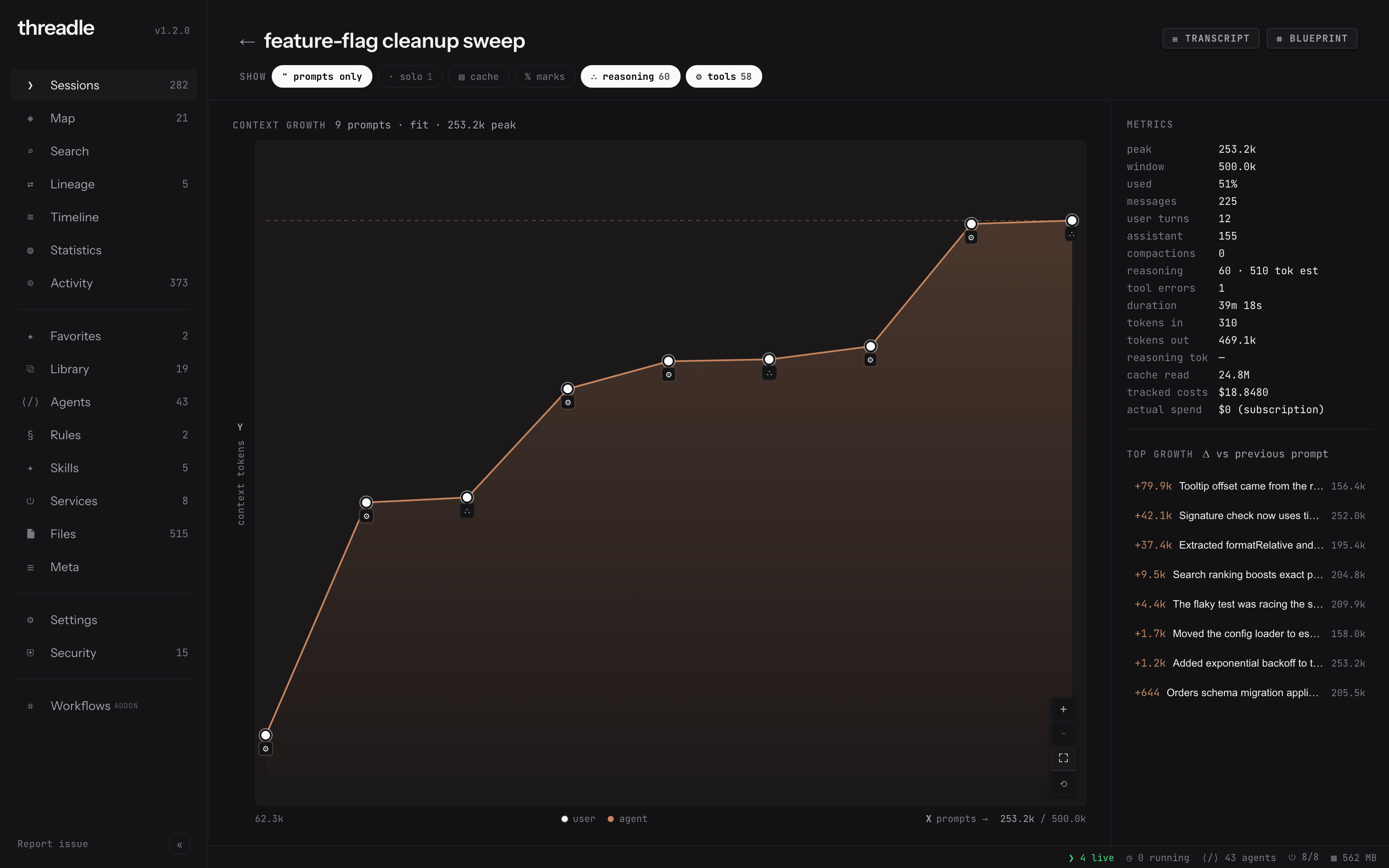This screenshot has height=868, width=1389.
Task: Open 'Added exponential backoff to t…' entry
Action: 1250,663
